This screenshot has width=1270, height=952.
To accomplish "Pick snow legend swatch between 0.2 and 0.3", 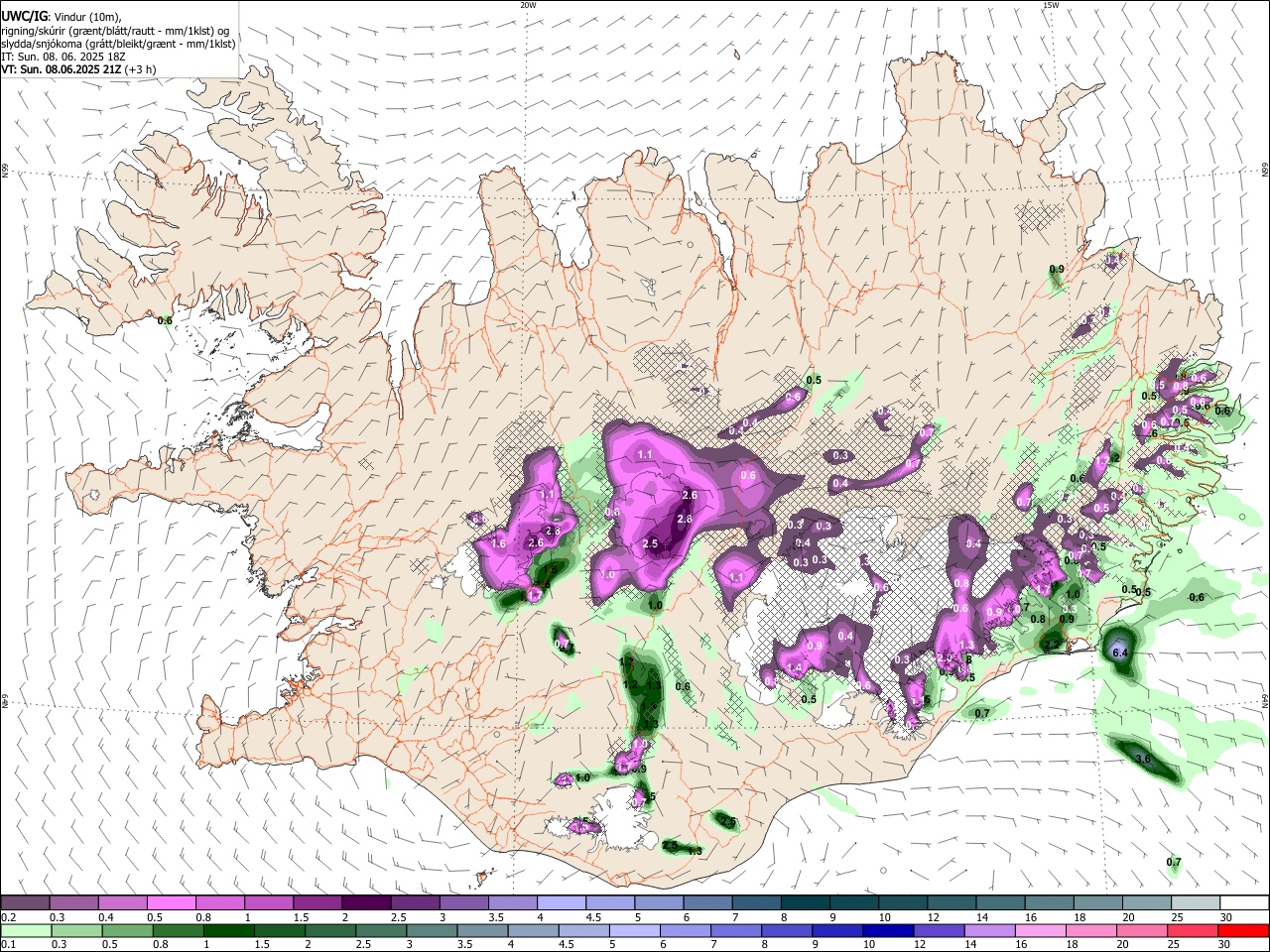I will (x=25, y=903).
